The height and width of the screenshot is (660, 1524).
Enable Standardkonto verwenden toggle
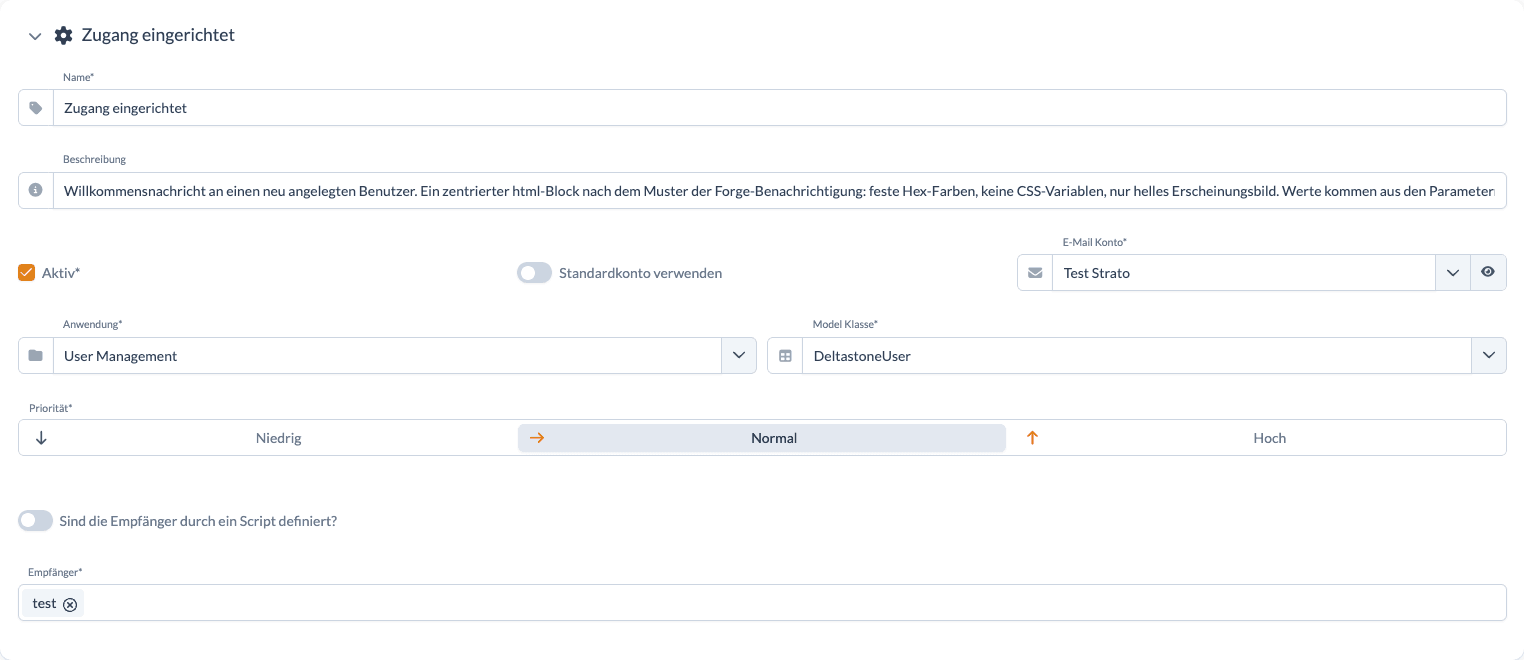tap(534, 273)
